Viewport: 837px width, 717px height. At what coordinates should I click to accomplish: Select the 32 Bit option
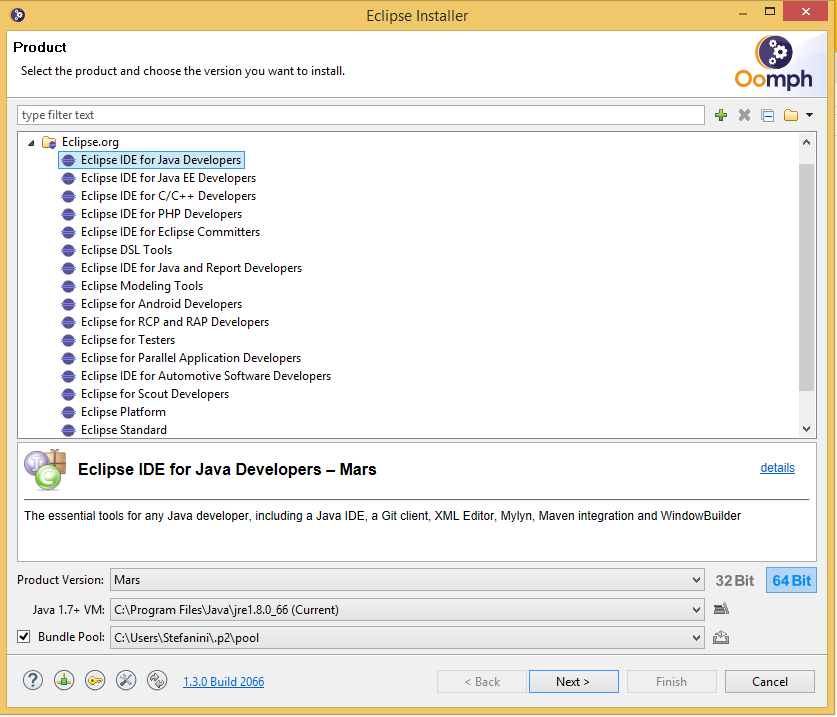coord(735,580)
